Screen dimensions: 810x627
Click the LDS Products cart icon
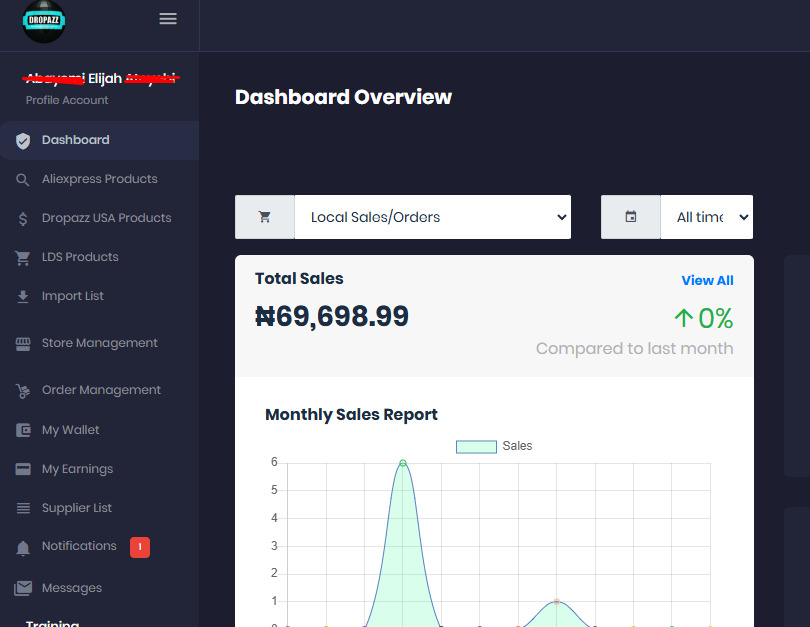[23, 258]
